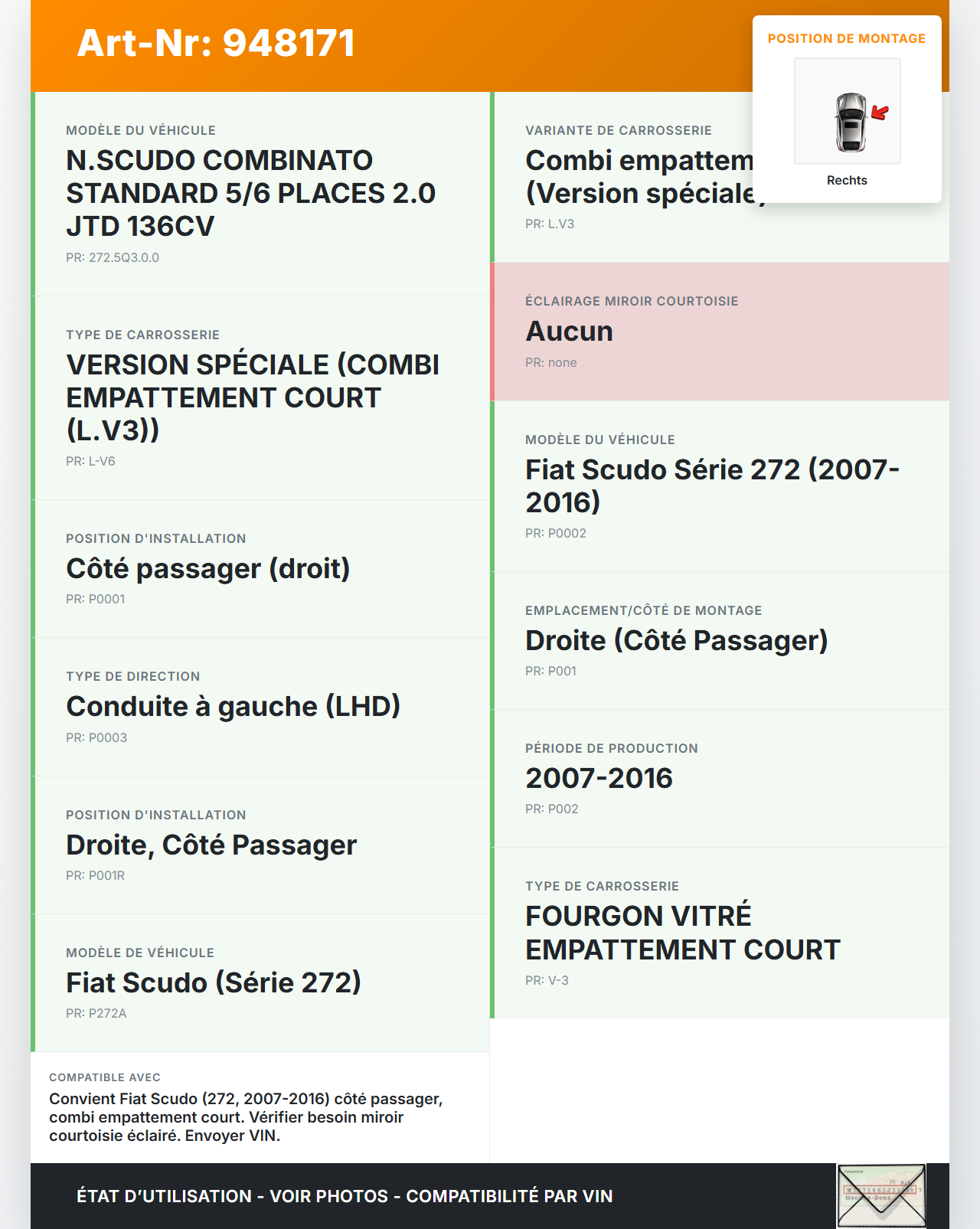The image size is (980, 1229).
Task: Click the car mounting-position diagram image
Action: [x=847, y=112]
